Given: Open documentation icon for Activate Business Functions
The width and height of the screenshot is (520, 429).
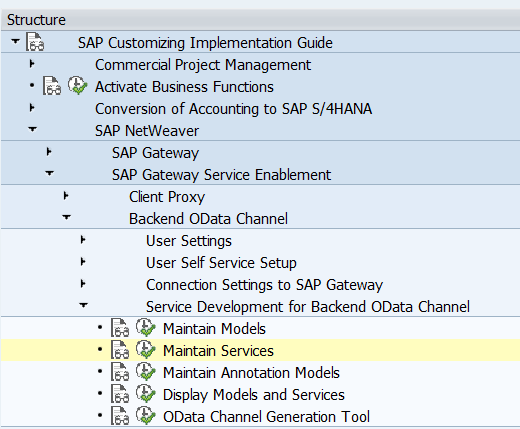Looking at the screenshot, I should [52, 86].
